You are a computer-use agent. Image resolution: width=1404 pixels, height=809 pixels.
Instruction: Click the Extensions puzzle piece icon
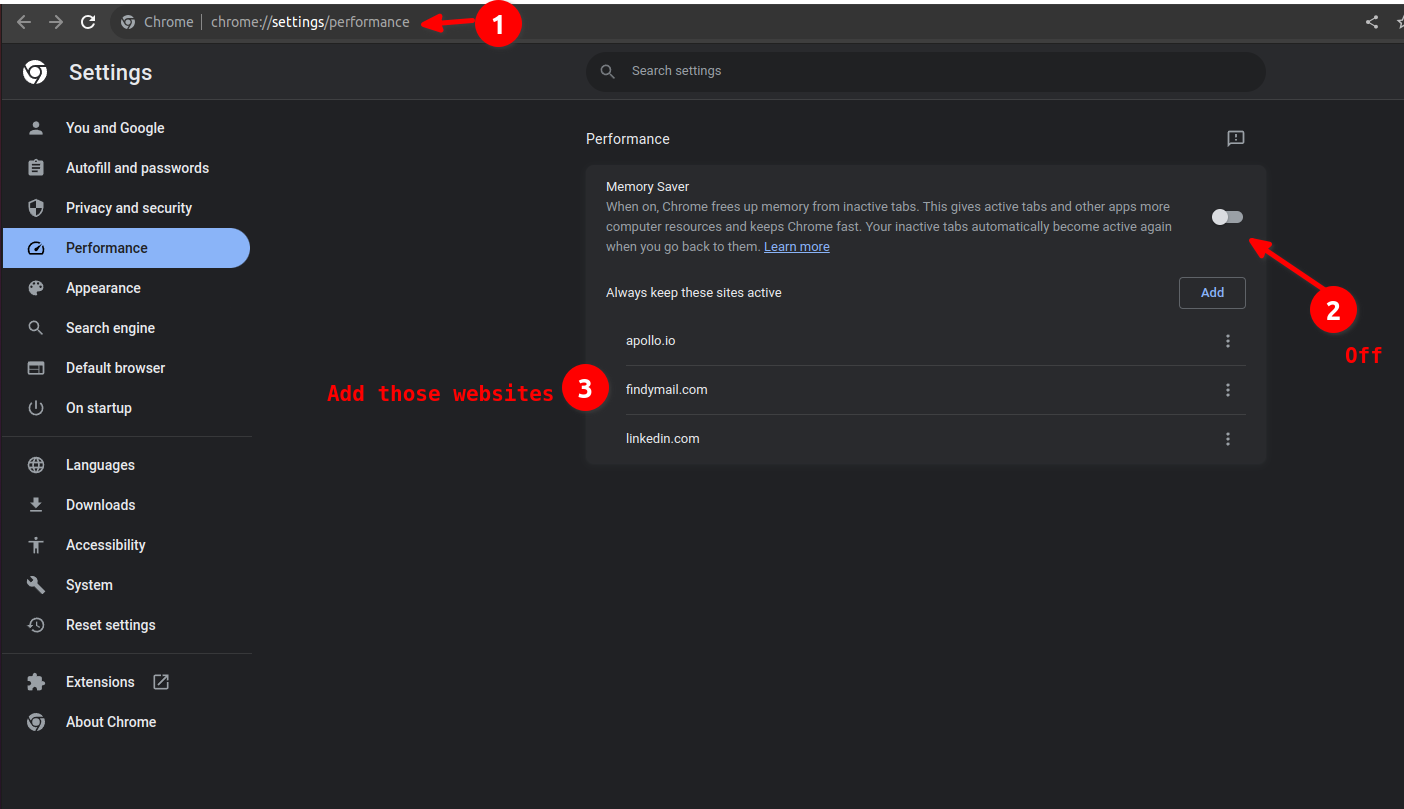(36, 682)
